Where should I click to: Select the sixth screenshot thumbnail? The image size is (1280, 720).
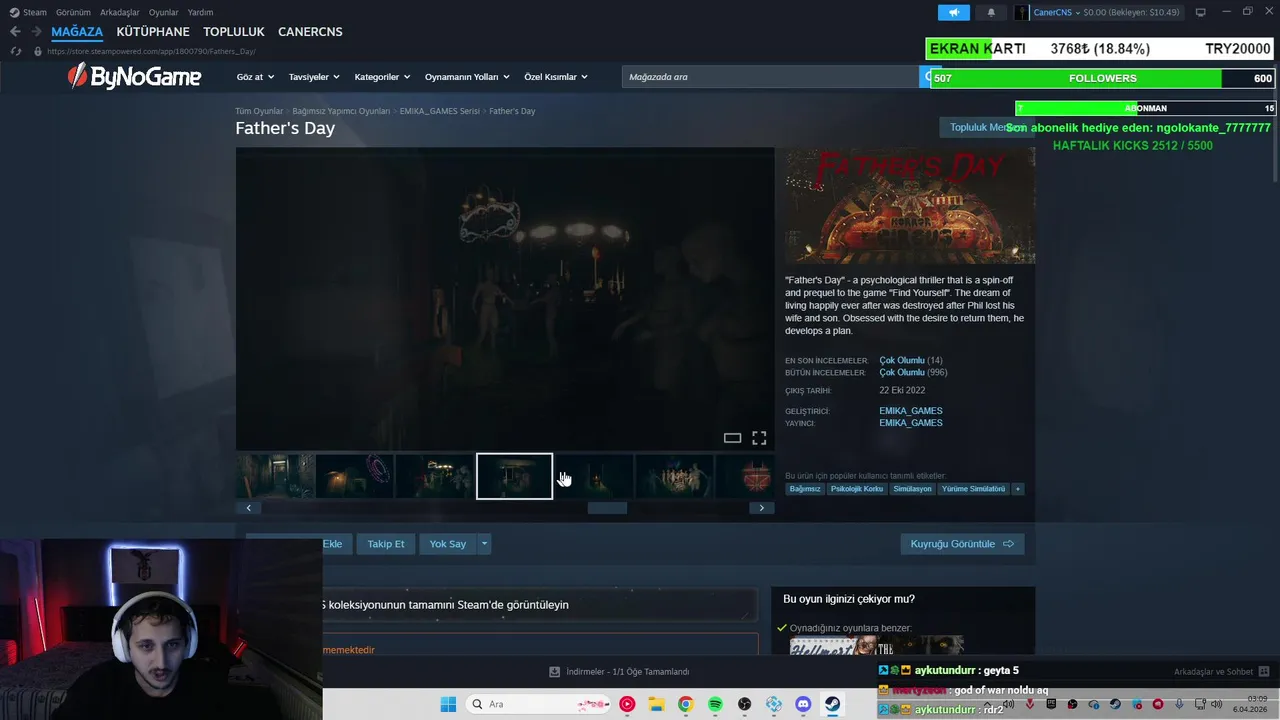(x=674, y=476)
